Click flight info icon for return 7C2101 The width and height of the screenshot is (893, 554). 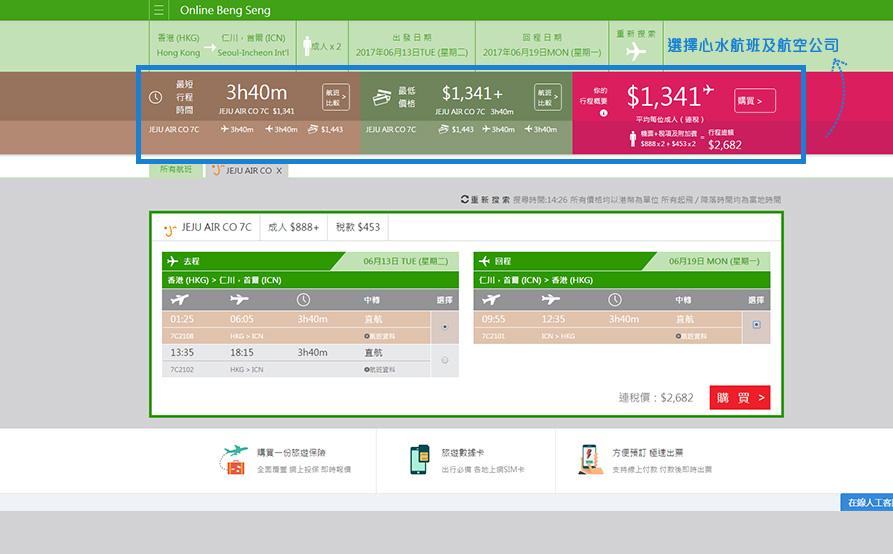[x=678, y=336]
